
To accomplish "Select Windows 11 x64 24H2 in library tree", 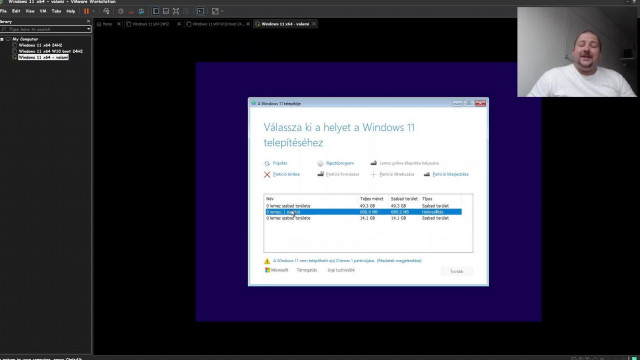I will 40,45.
